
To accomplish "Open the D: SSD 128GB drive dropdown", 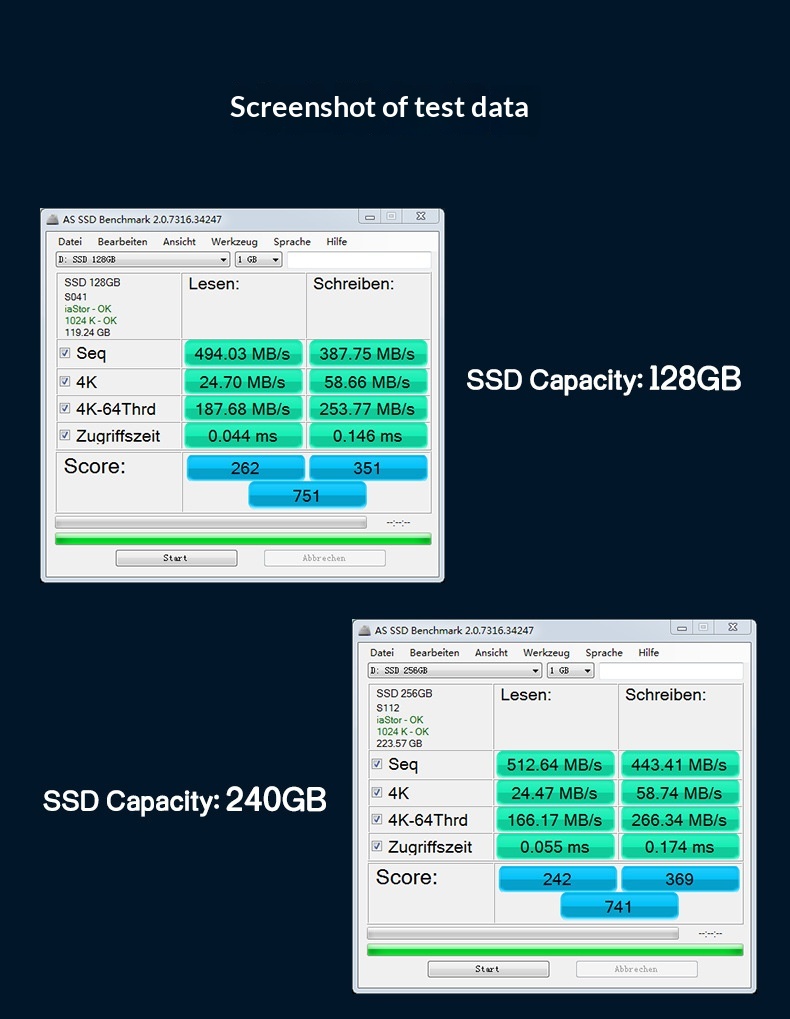I will tap(143, 259).
